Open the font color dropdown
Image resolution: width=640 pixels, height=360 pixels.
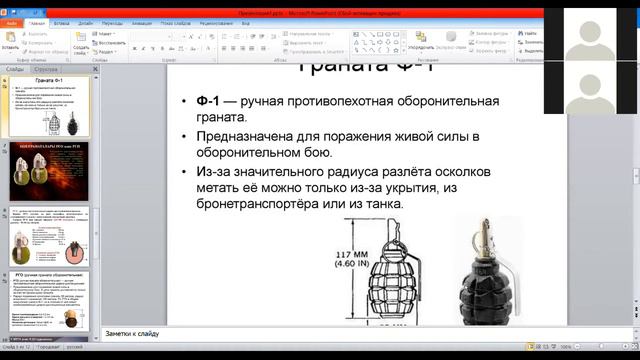(x=209, y=49)
